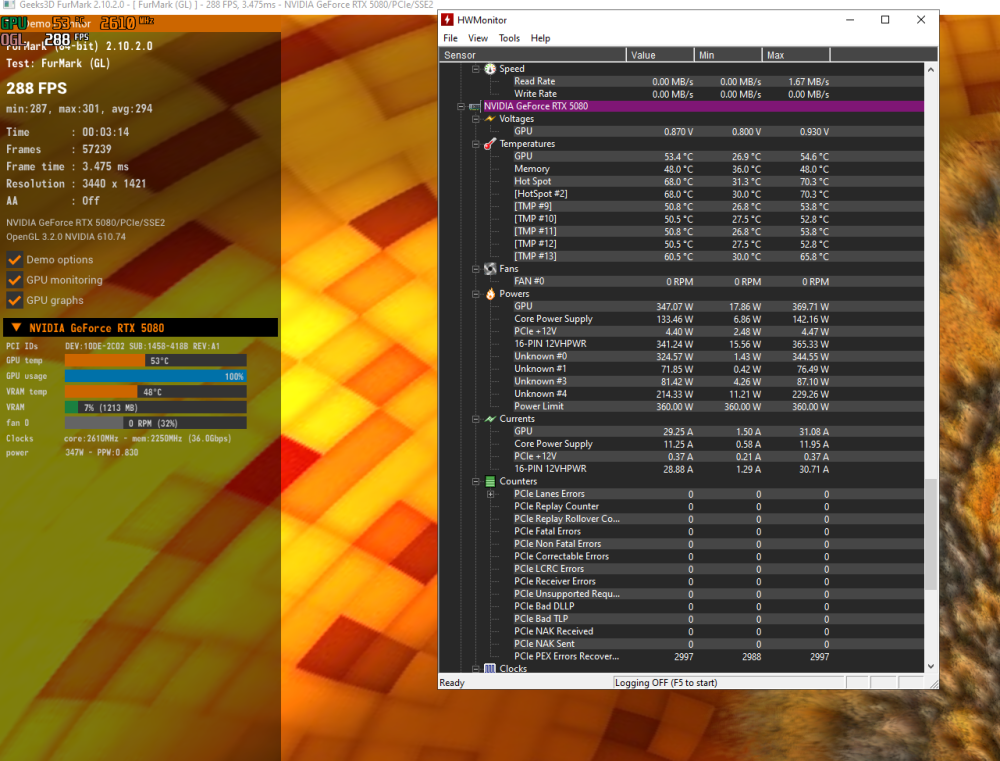Screen dimensions: 1000x761
Task: Open the File menu in HWMonitor
Action: [x=450, y=38]
